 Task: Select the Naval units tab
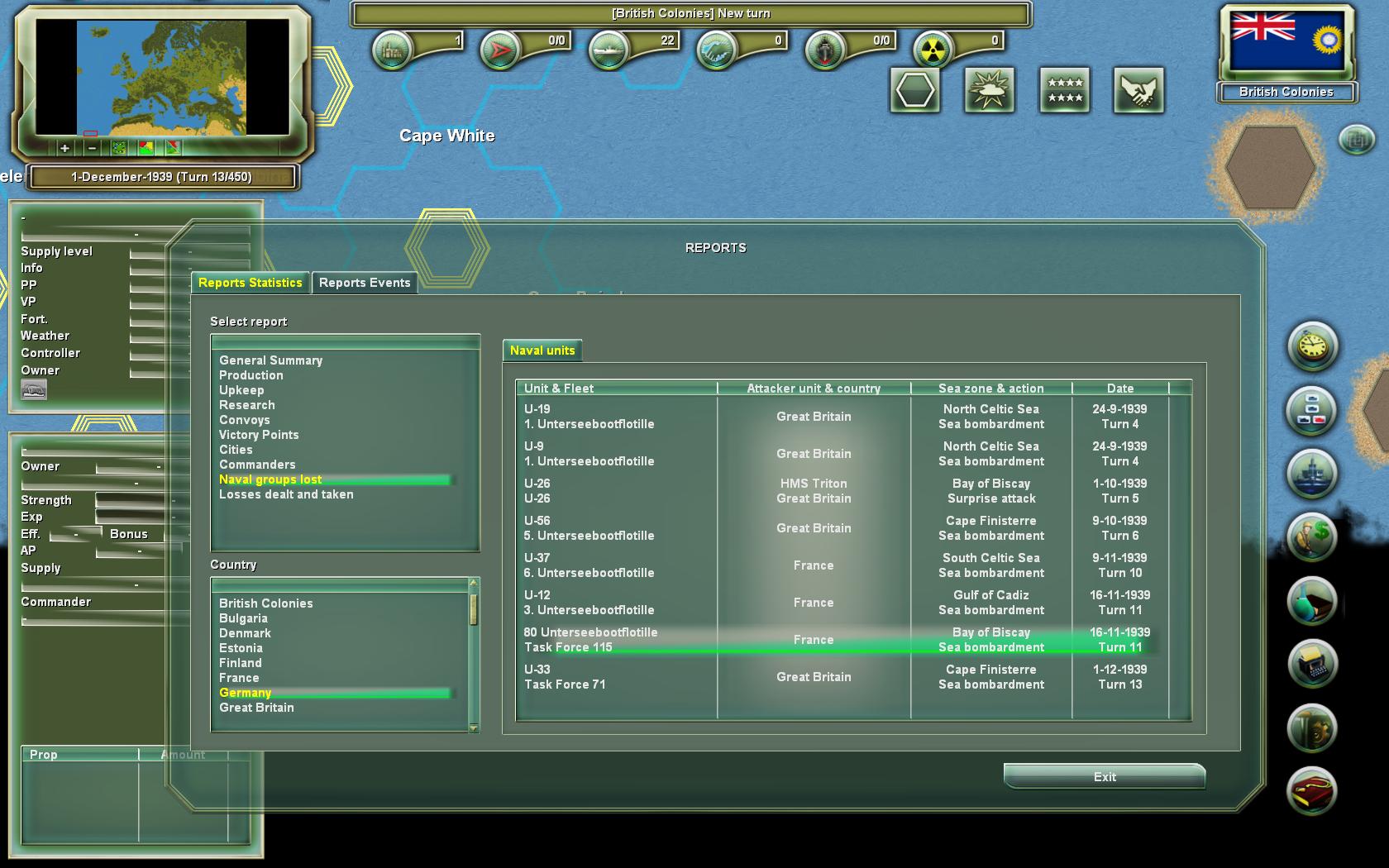(542, 351)
